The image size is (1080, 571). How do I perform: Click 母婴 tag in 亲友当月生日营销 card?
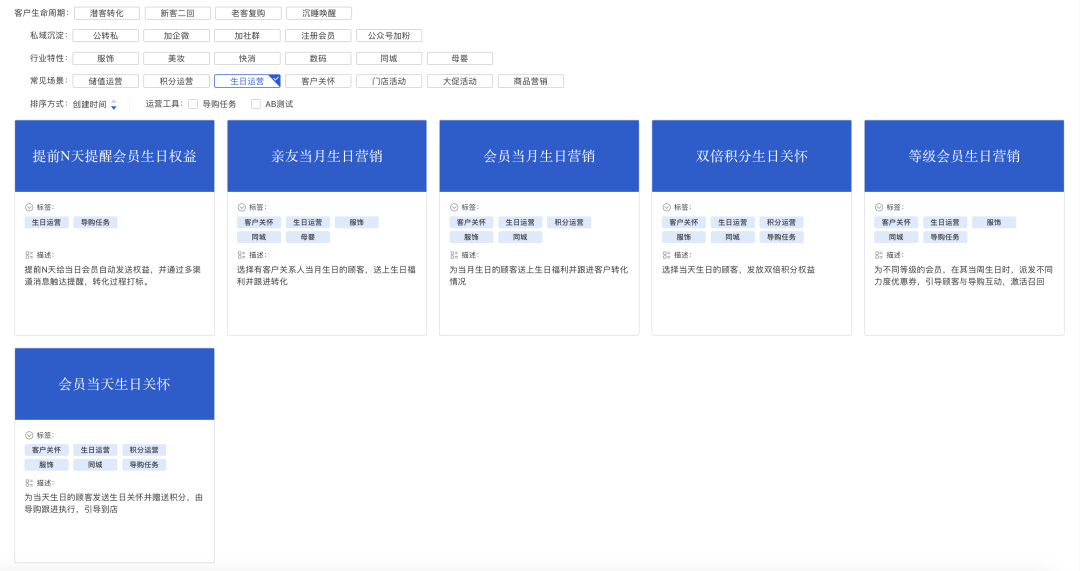click(x=308, y=237)
